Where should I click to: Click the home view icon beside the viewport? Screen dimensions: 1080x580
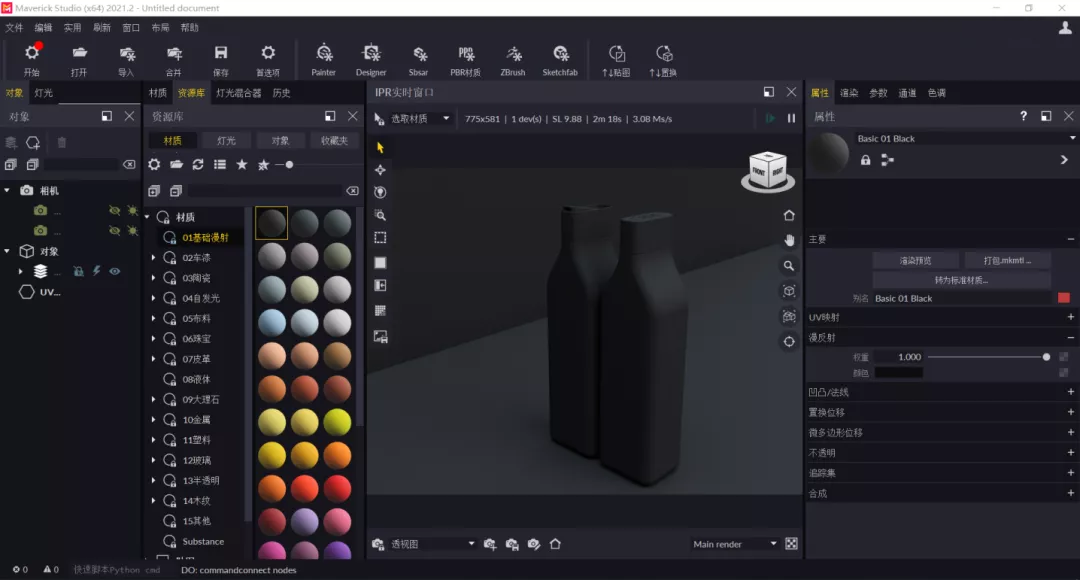789,216
